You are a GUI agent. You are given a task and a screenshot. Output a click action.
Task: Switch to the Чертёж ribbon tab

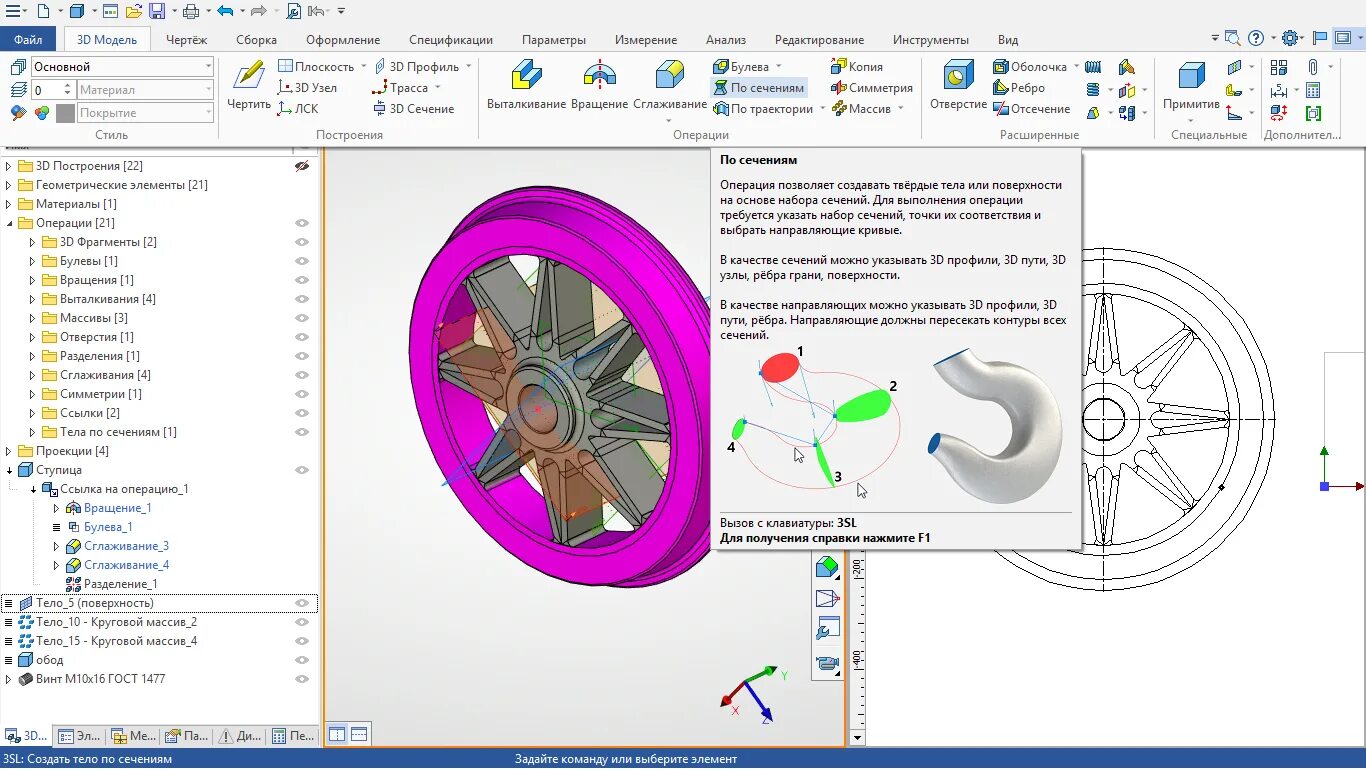(186, 39)
